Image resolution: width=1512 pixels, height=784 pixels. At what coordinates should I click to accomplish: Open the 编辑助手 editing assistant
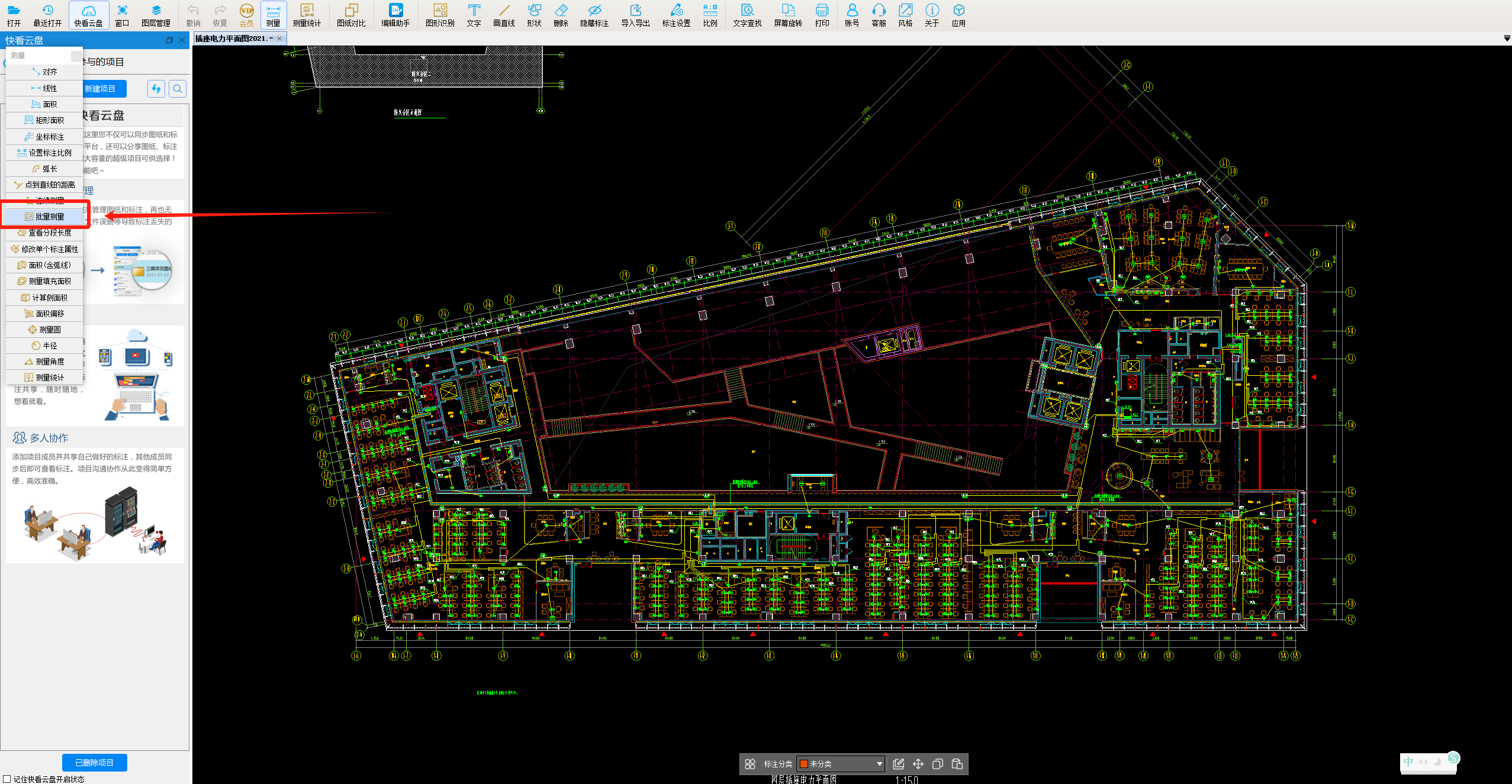tap(395, 15)
